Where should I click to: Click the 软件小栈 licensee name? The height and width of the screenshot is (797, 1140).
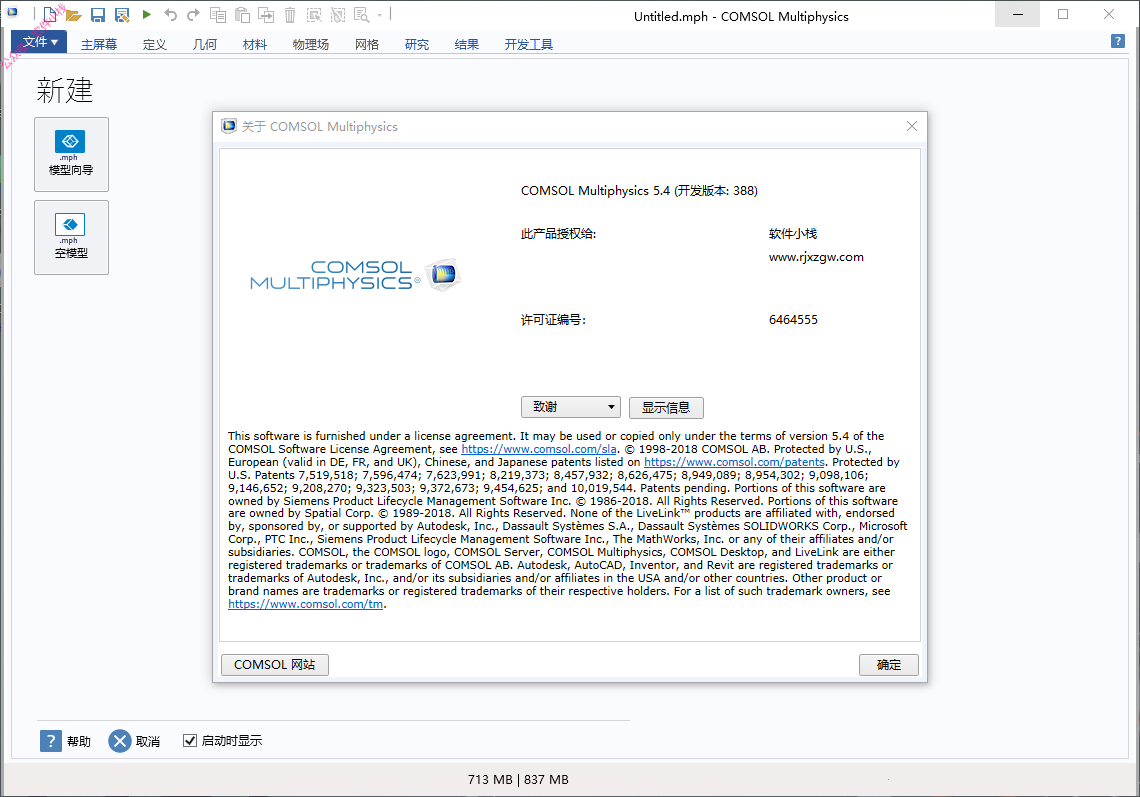pyautogui.click(x=792, y=233)
